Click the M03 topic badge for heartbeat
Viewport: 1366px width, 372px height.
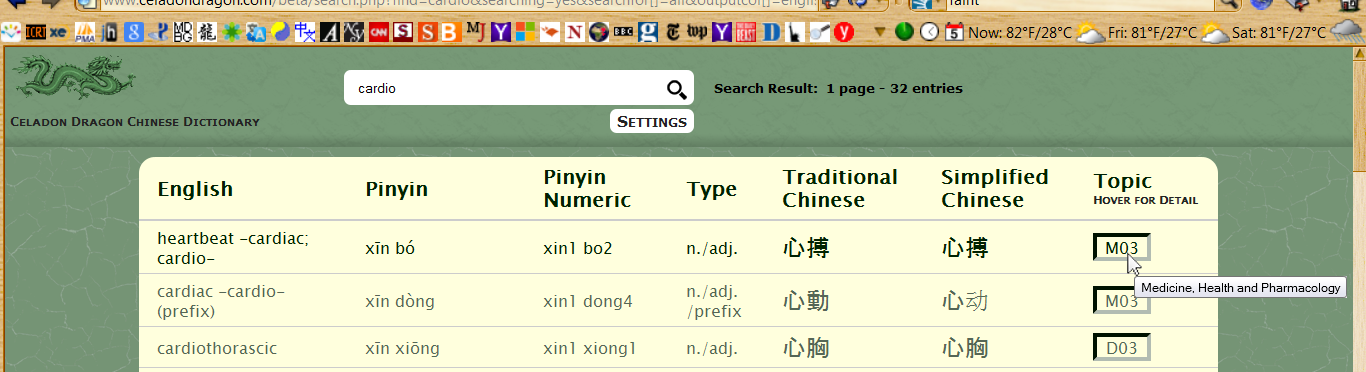[x=1121, y=248]
